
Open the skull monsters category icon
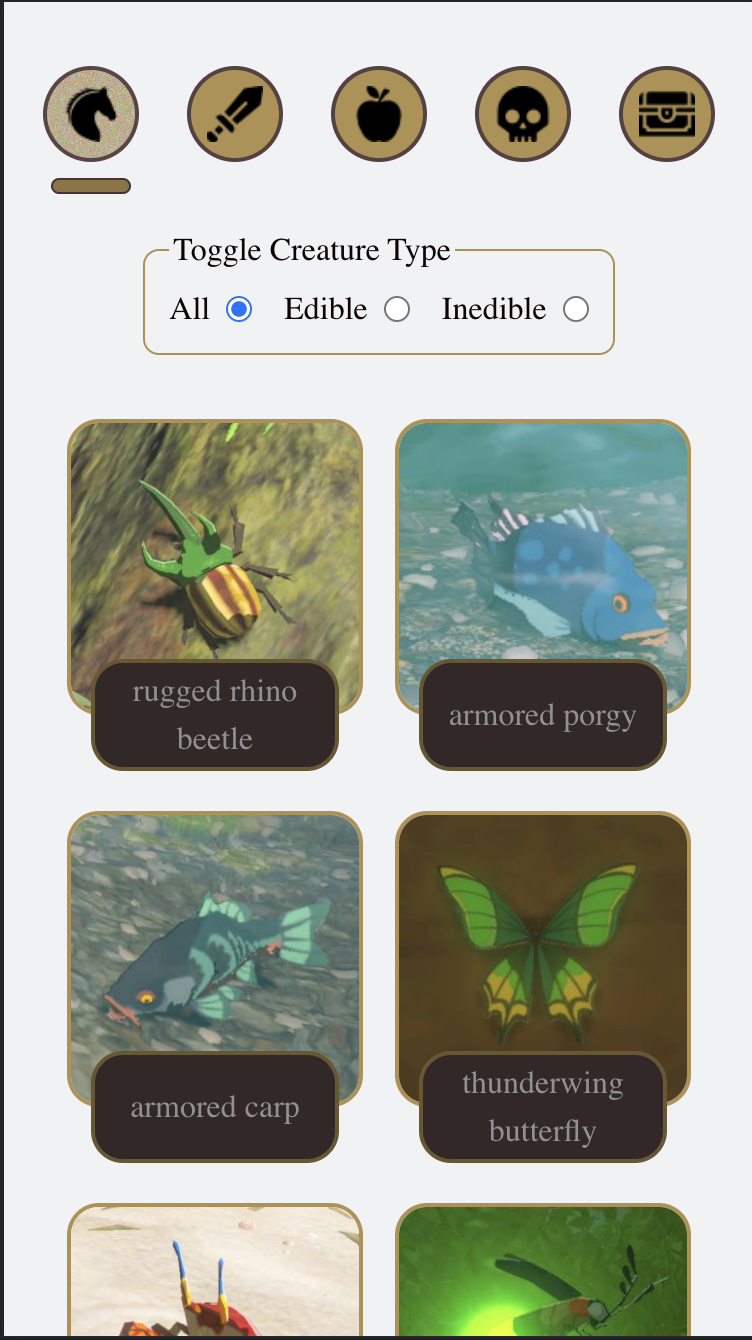coord(523,114)
